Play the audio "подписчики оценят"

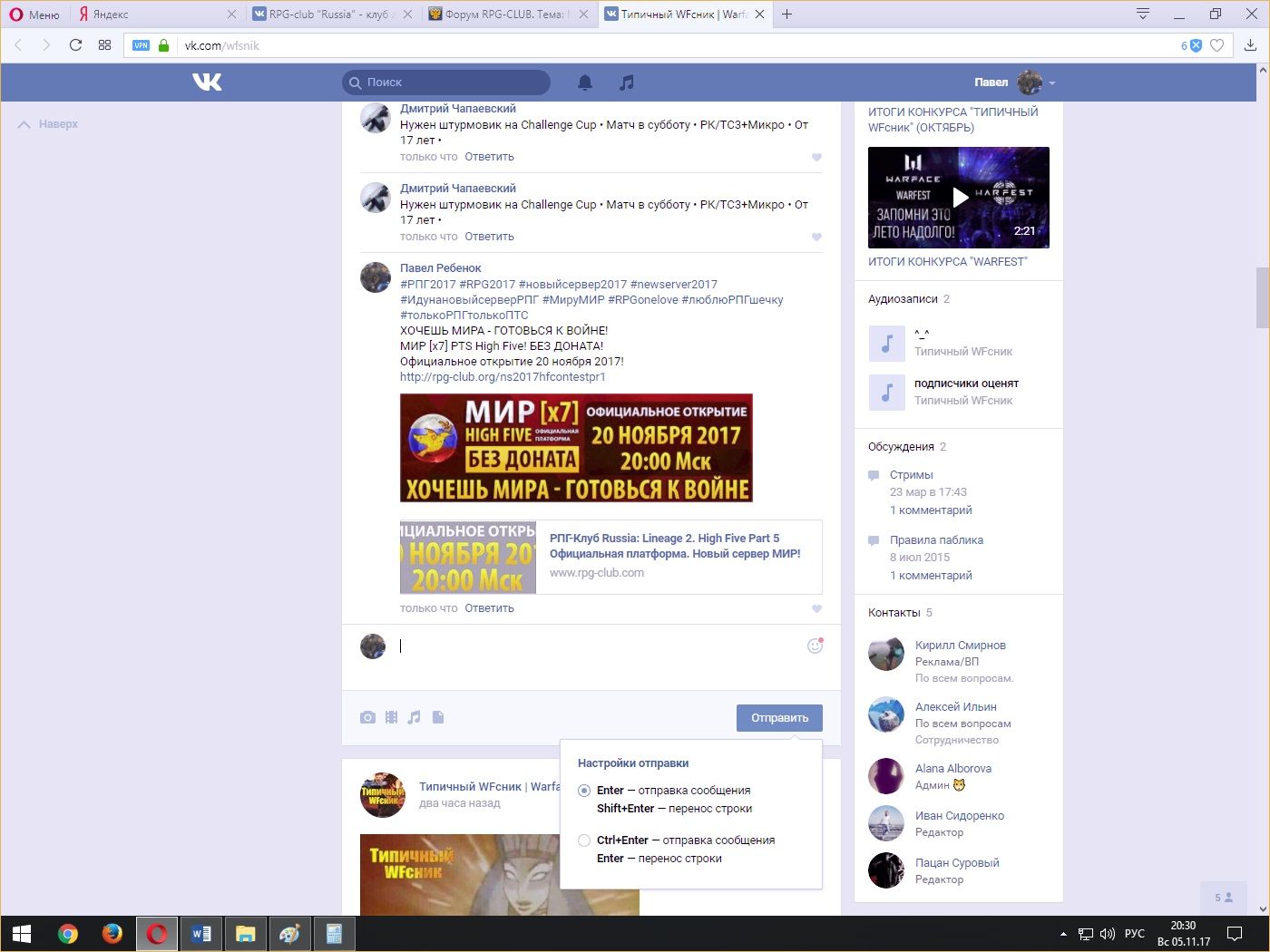tap(886, 393)
